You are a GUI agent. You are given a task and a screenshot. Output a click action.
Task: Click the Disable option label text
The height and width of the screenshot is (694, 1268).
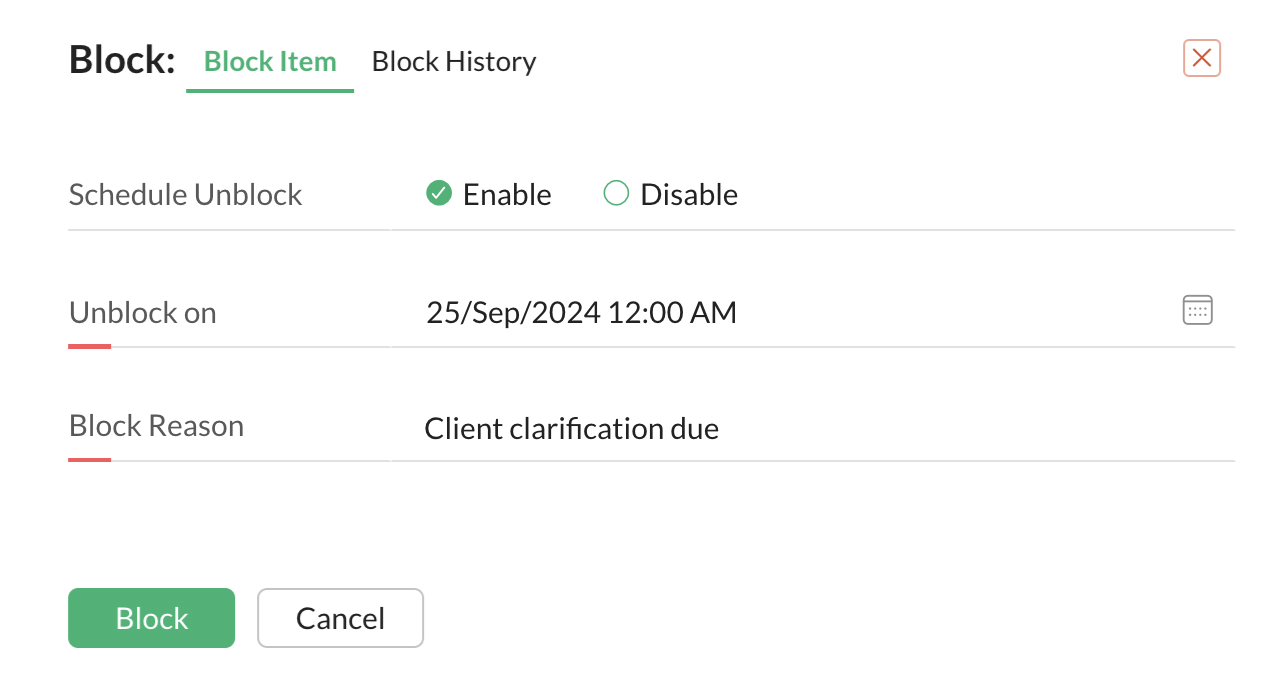[688, 195]
